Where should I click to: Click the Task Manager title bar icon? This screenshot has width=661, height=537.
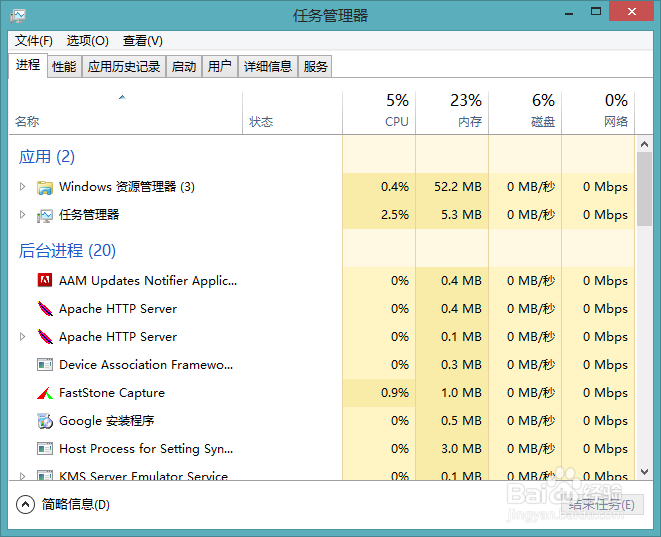18,16
